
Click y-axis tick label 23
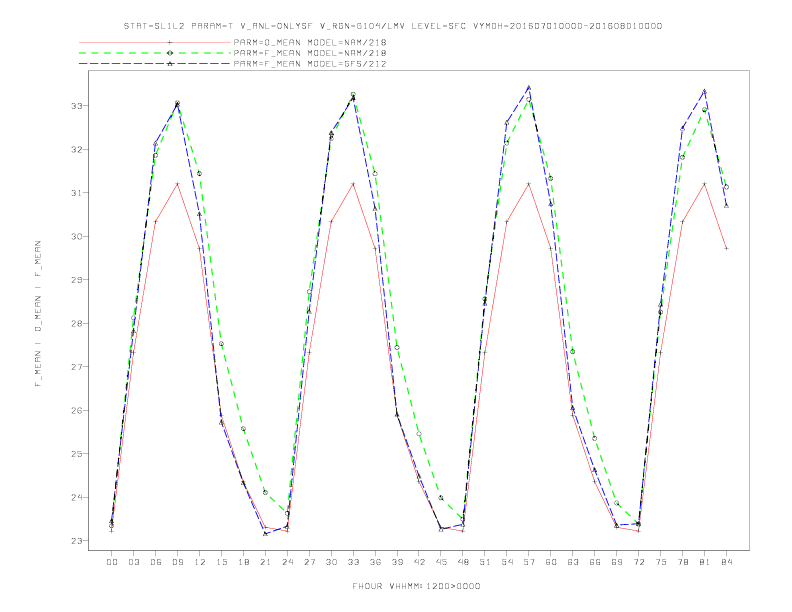[x=77, y=541]
